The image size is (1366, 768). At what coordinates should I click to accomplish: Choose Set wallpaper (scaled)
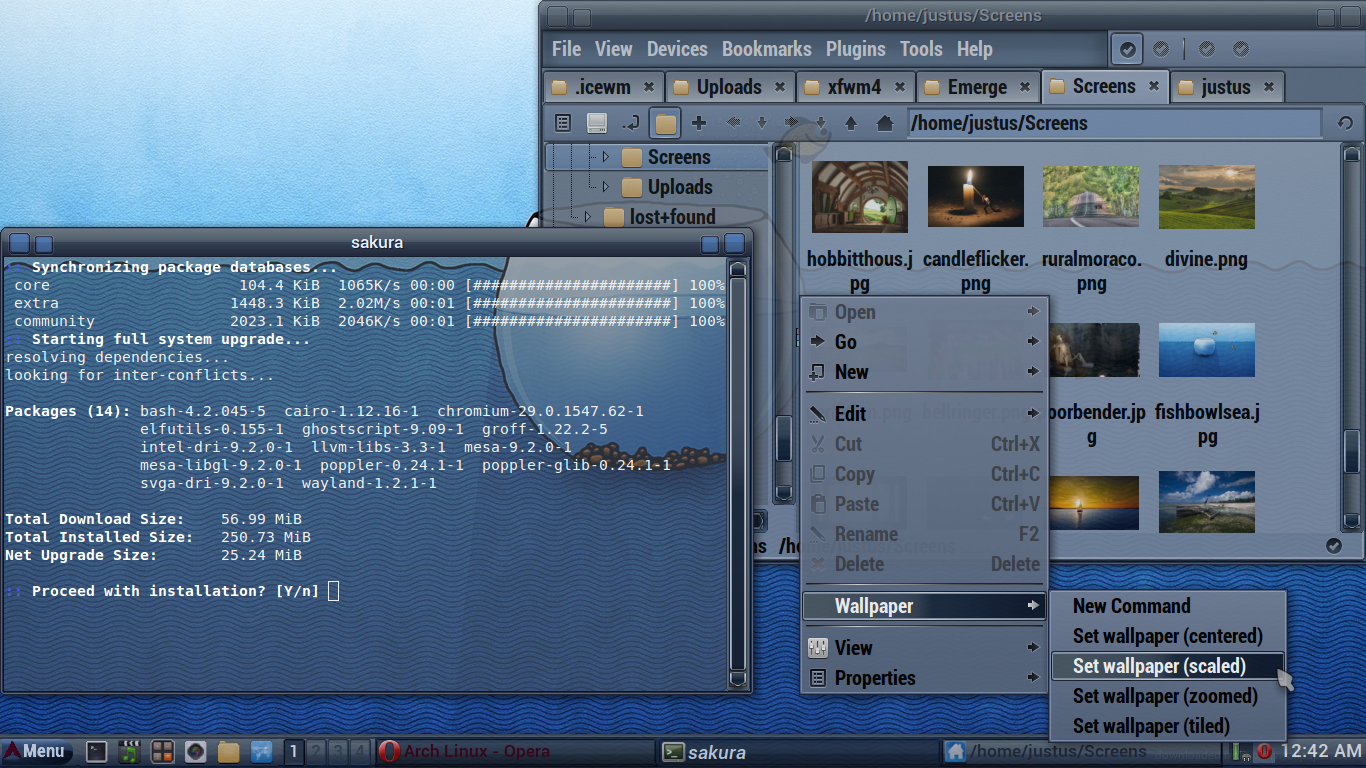1168,666
